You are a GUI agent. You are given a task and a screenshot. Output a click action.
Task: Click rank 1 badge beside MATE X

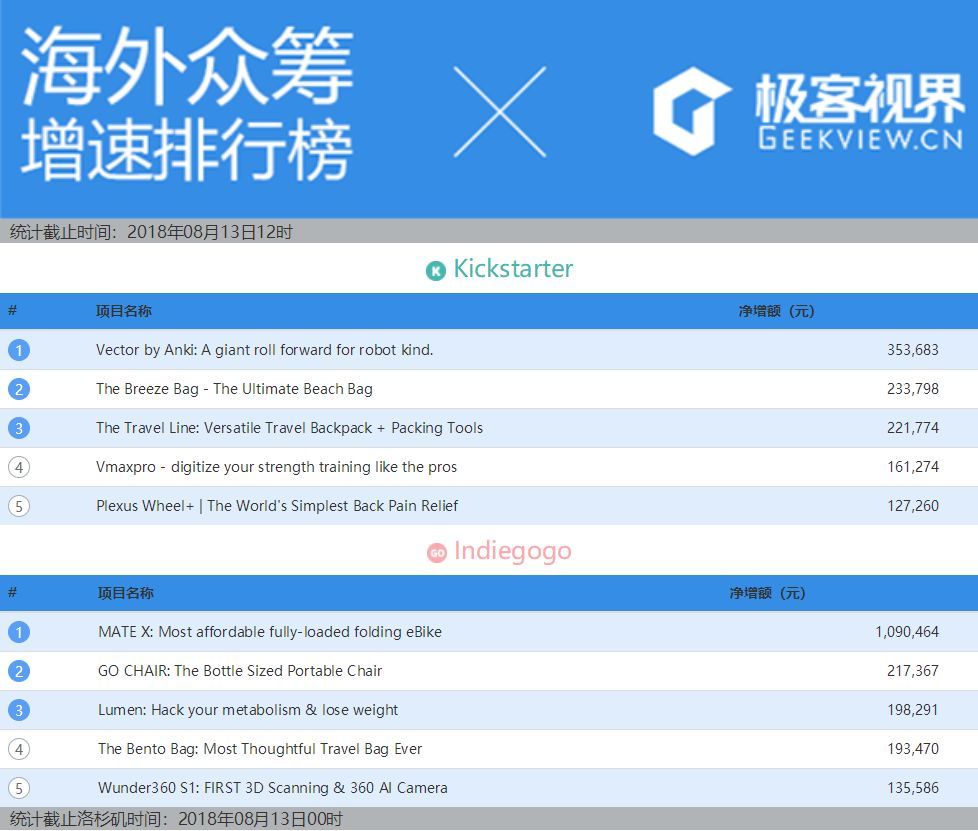click(x=19, y=632)
